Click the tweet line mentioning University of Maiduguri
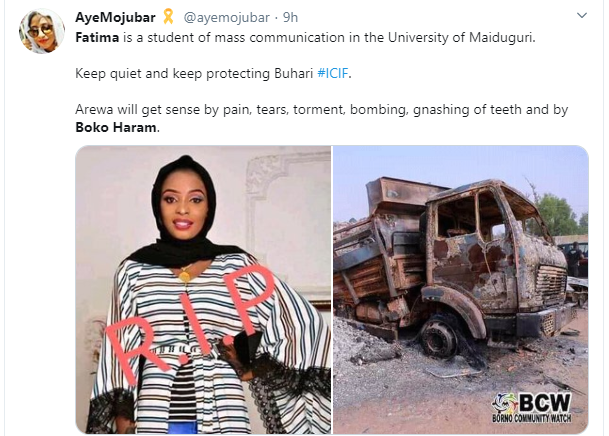Screen dimensions: 609x436 tap(305, 37)
